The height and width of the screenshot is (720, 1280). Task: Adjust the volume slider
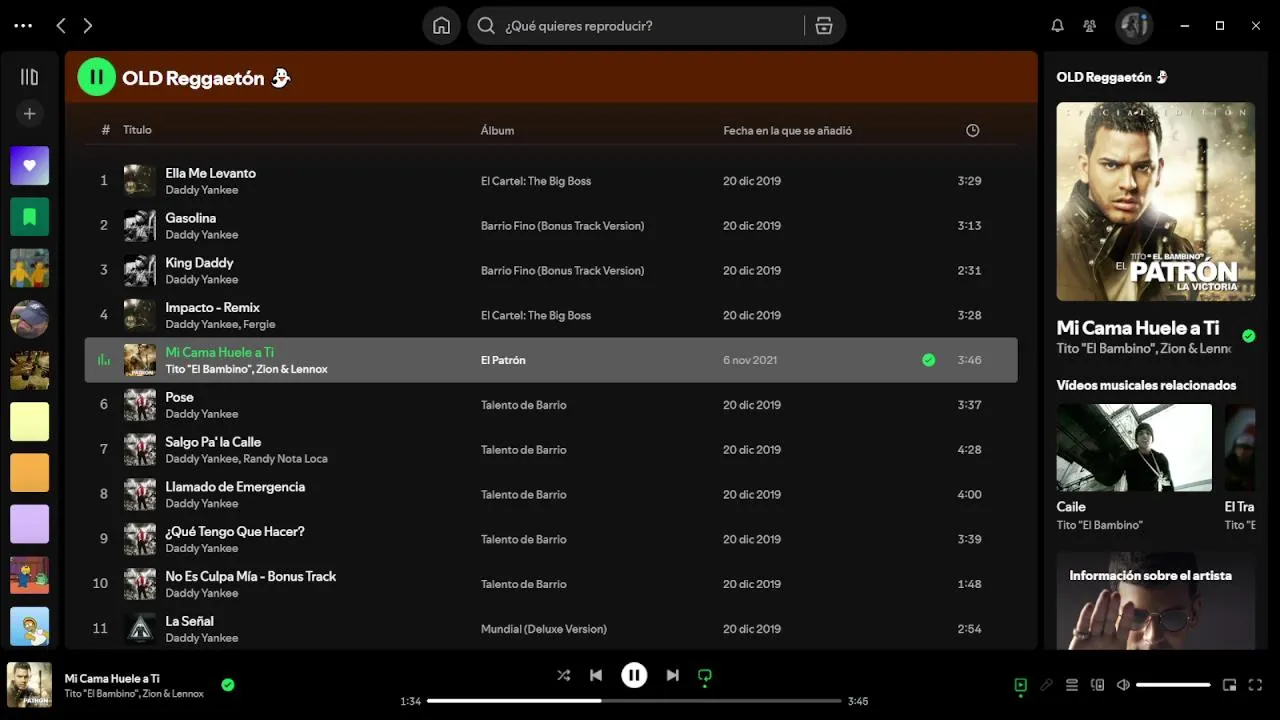(1174, 685)
